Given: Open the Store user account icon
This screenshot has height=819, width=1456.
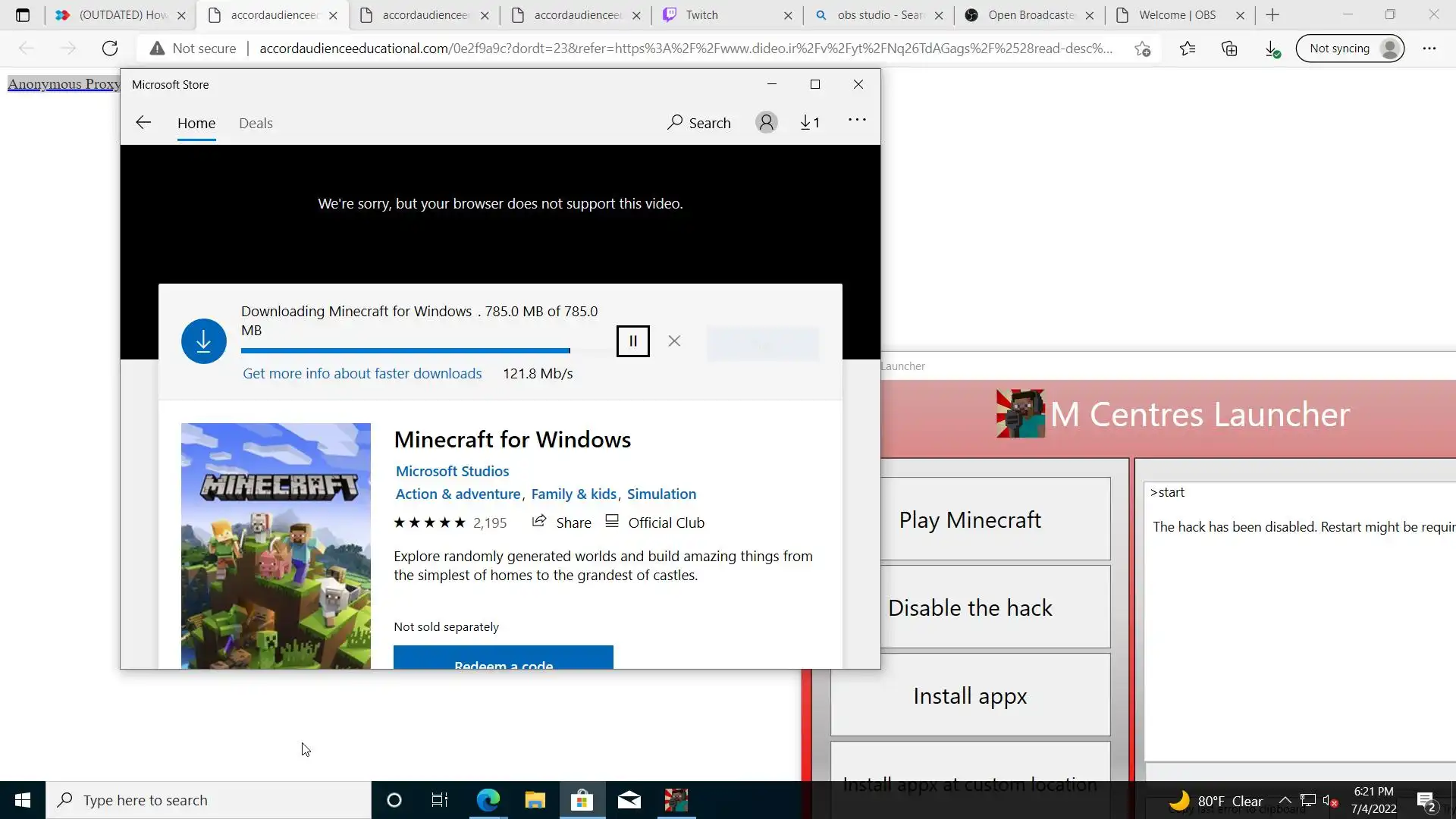Looking at the screenshot, I should (x=766, y=123).
